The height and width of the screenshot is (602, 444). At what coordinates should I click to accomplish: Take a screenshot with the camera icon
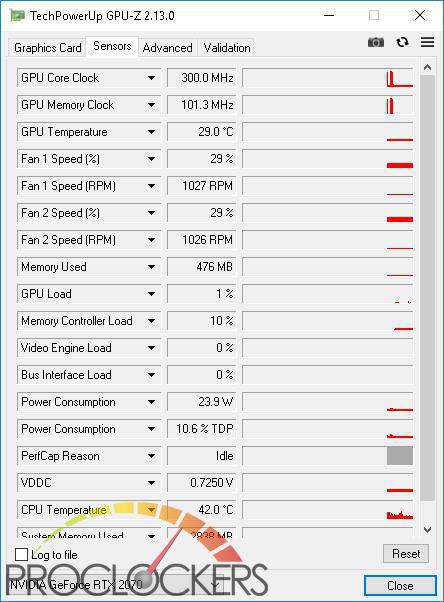(376, 42)
